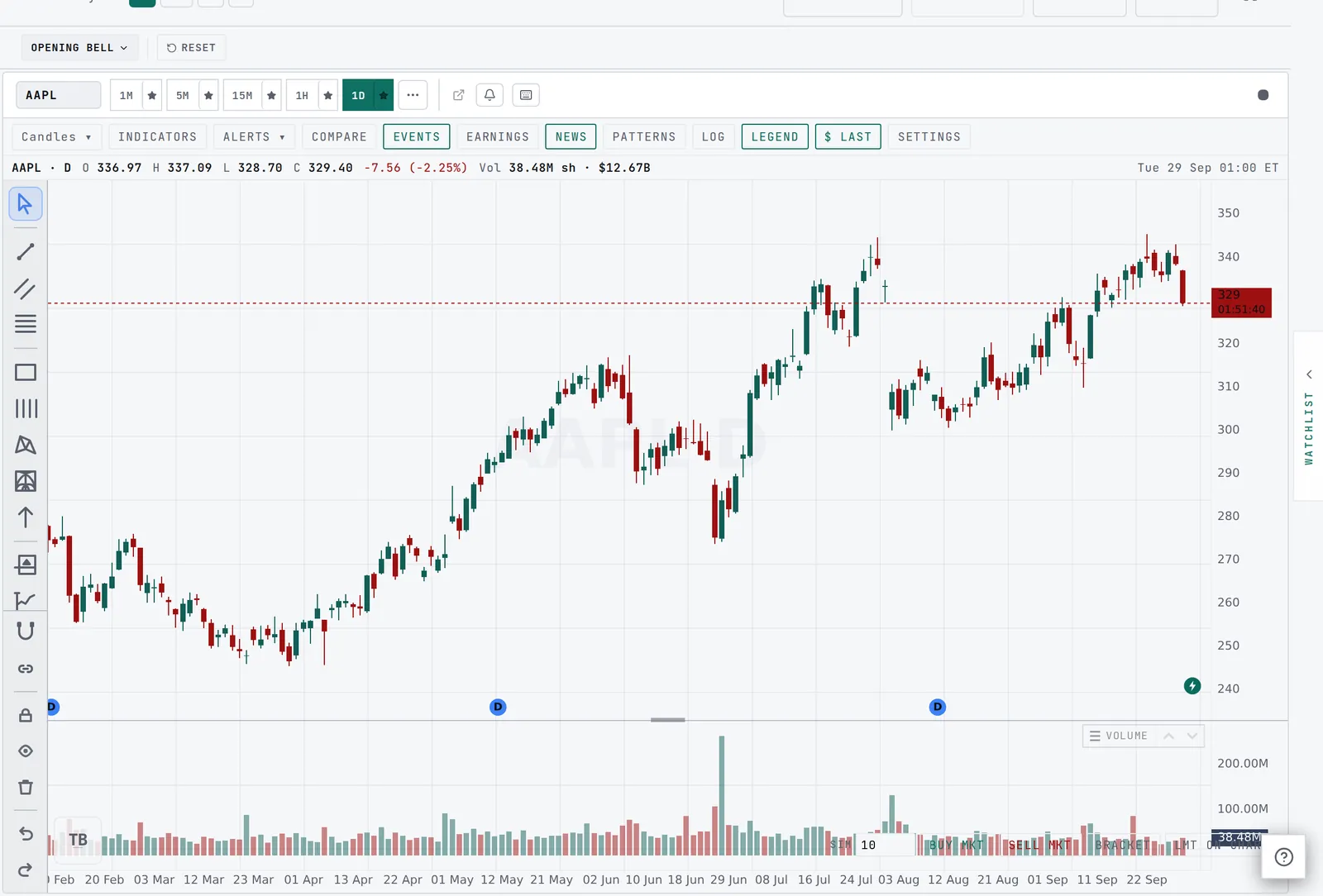Open the PATTERNS menu

click(x=644, y=136)
